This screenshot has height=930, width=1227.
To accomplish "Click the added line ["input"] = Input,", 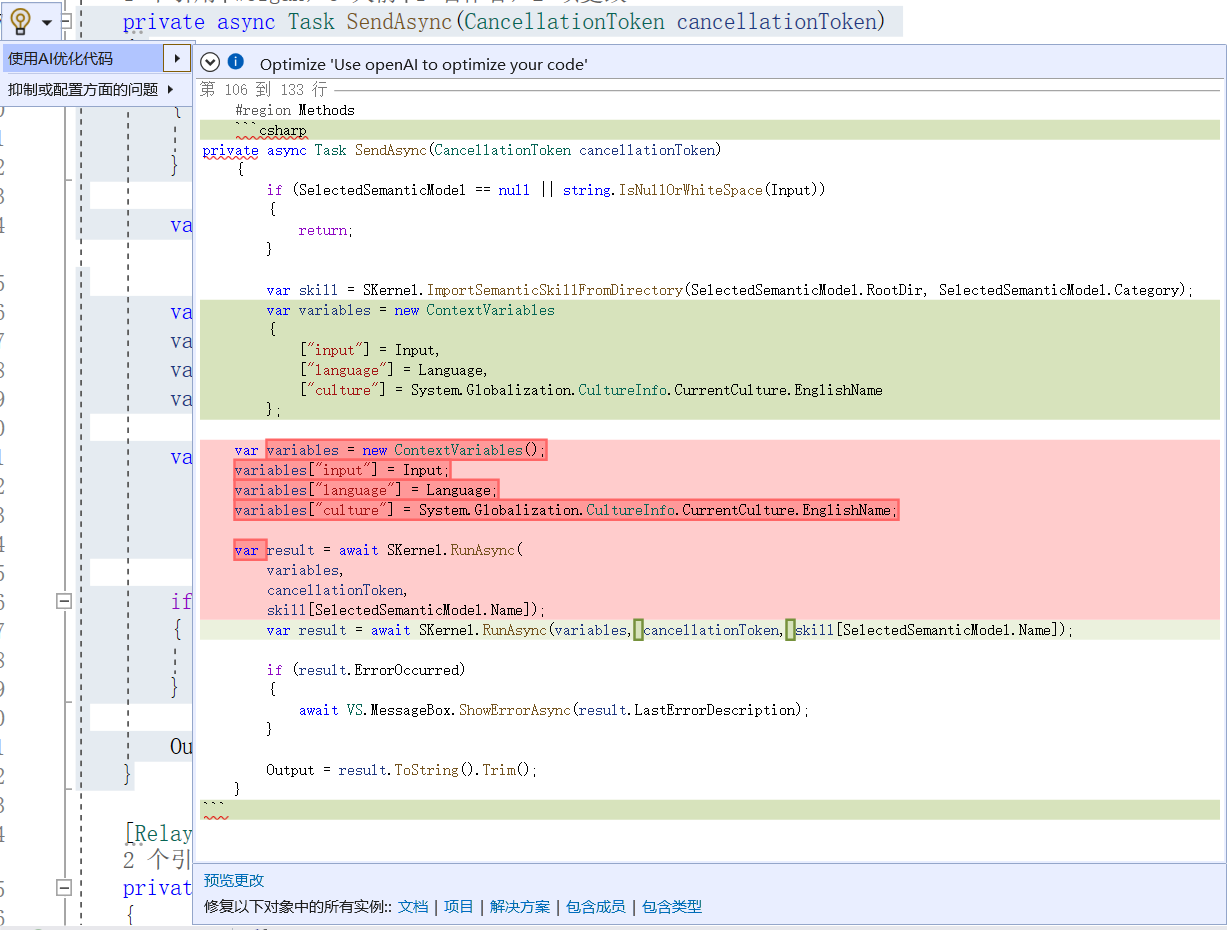I will tap(369, 350).
